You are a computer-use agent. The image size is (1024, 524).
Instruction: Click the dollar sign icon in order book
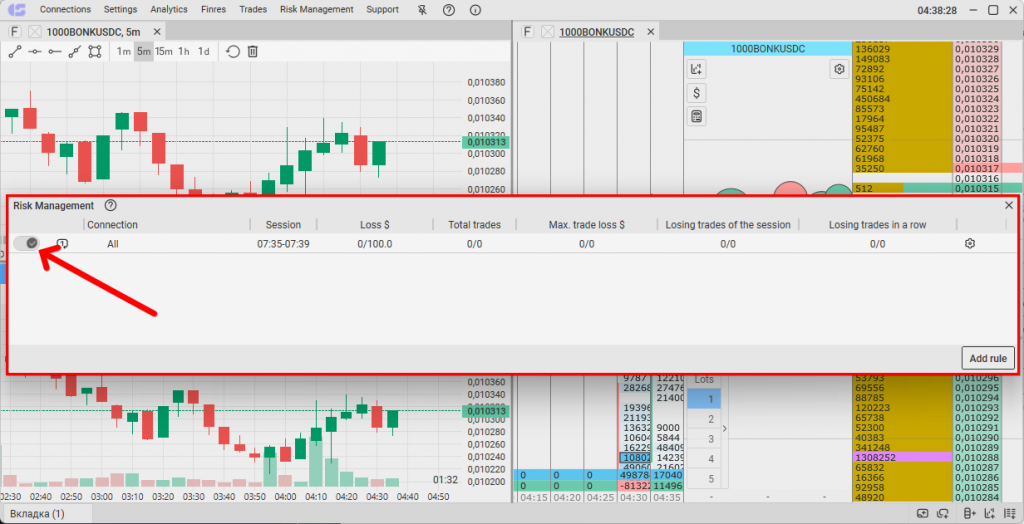[697, 93]
